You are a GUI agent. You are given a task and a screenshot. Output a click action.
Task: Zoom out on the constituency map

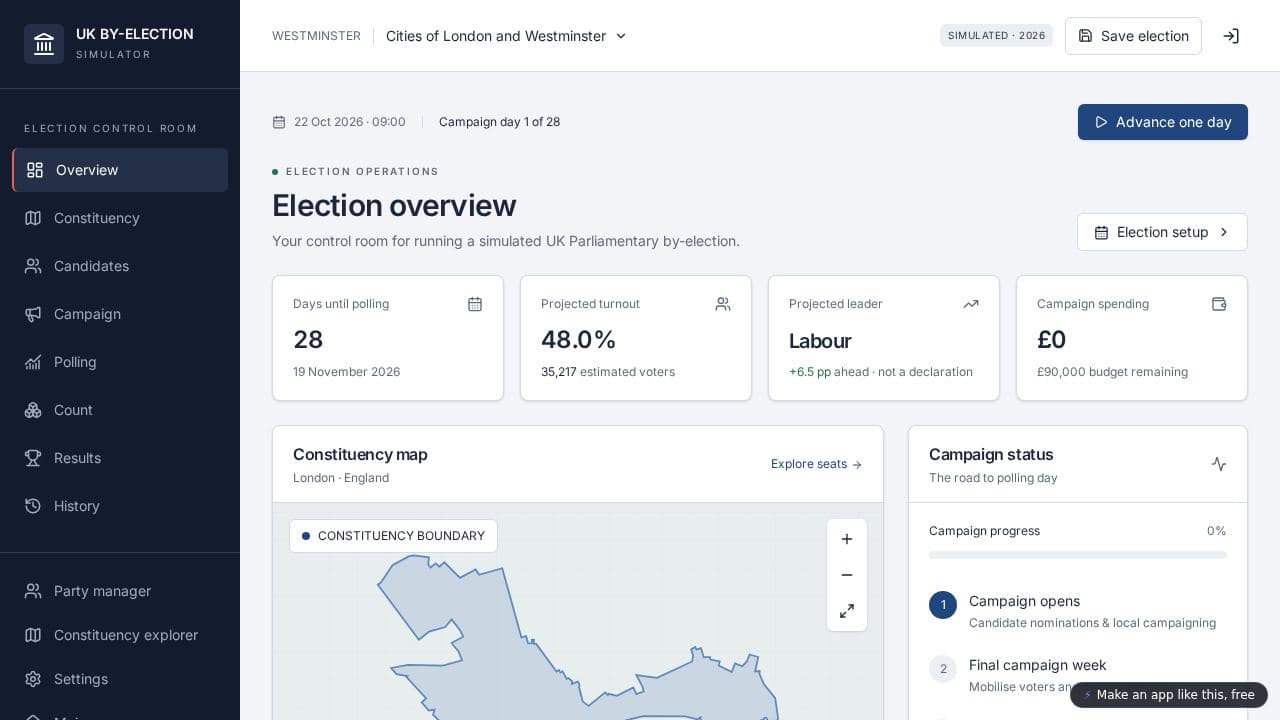click(847, 575)
